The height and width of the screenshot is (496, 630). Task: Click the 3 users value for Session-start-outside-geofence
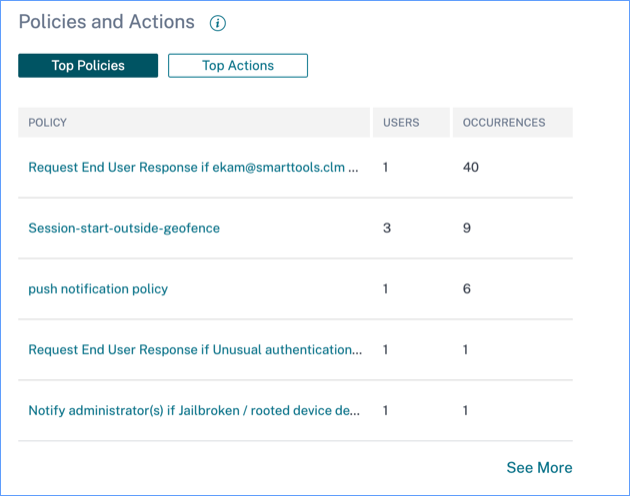click(386, 228)
